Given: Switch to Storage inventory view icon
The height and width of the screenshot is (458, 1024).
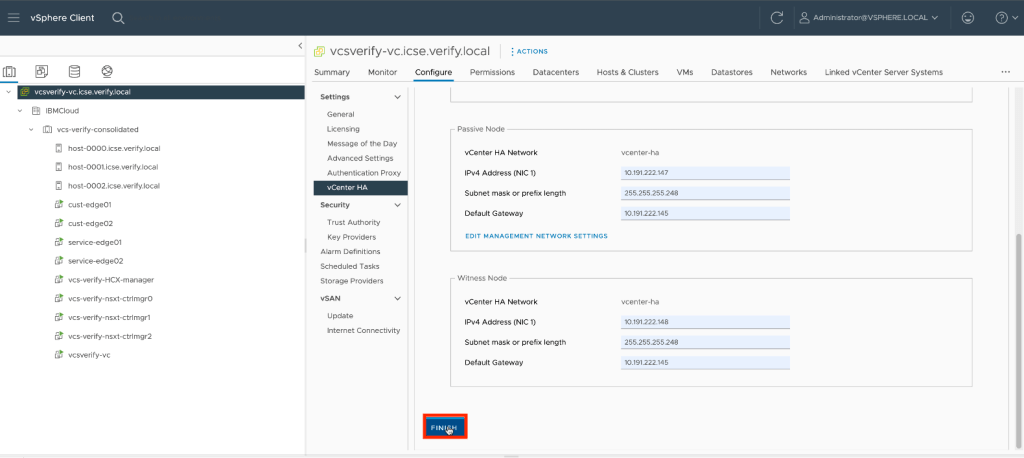Looking at the screenshot, I should [74, 72].
